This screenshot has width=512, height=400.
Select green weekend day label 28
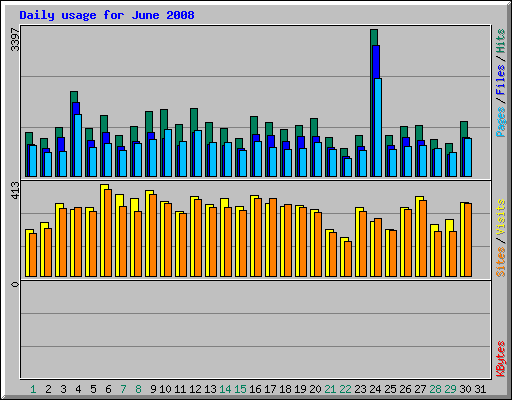coord(435,389)
